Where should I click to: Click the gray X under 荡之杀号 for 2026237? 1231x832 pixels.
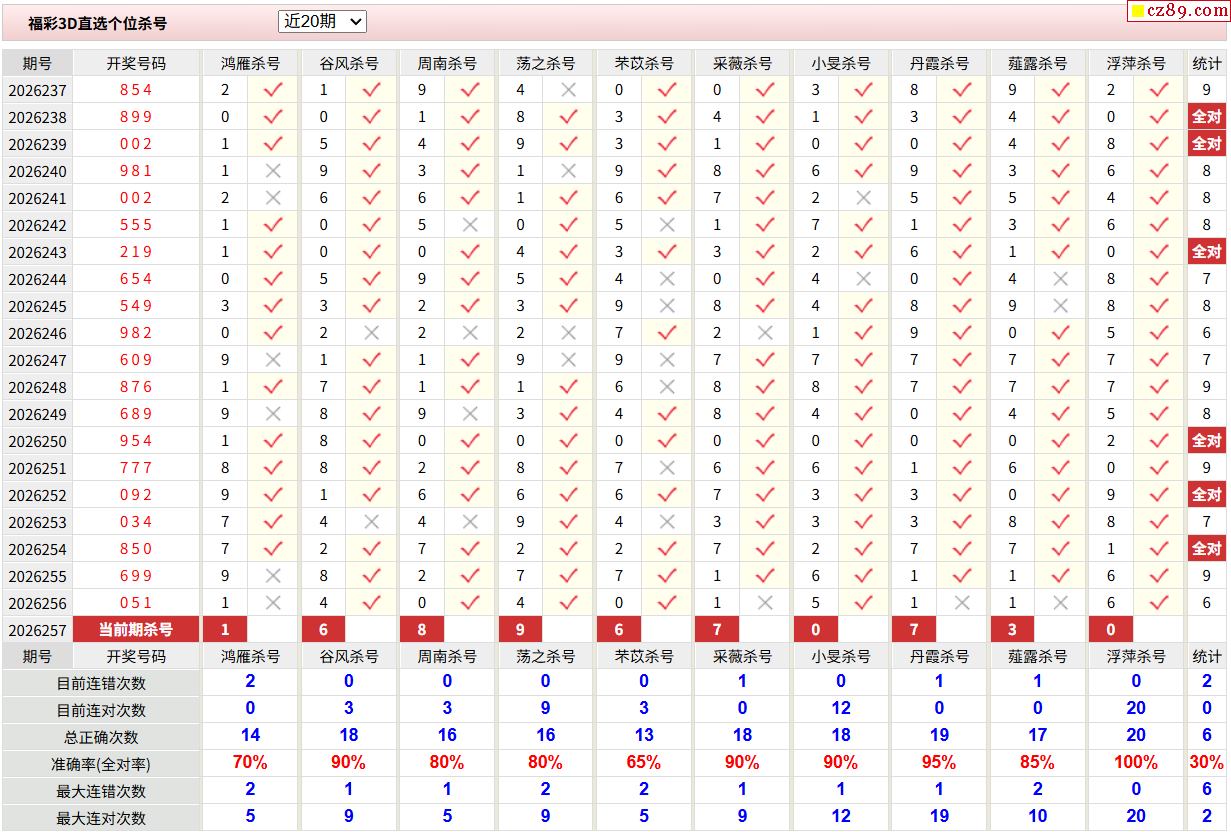tap(568, 89)
